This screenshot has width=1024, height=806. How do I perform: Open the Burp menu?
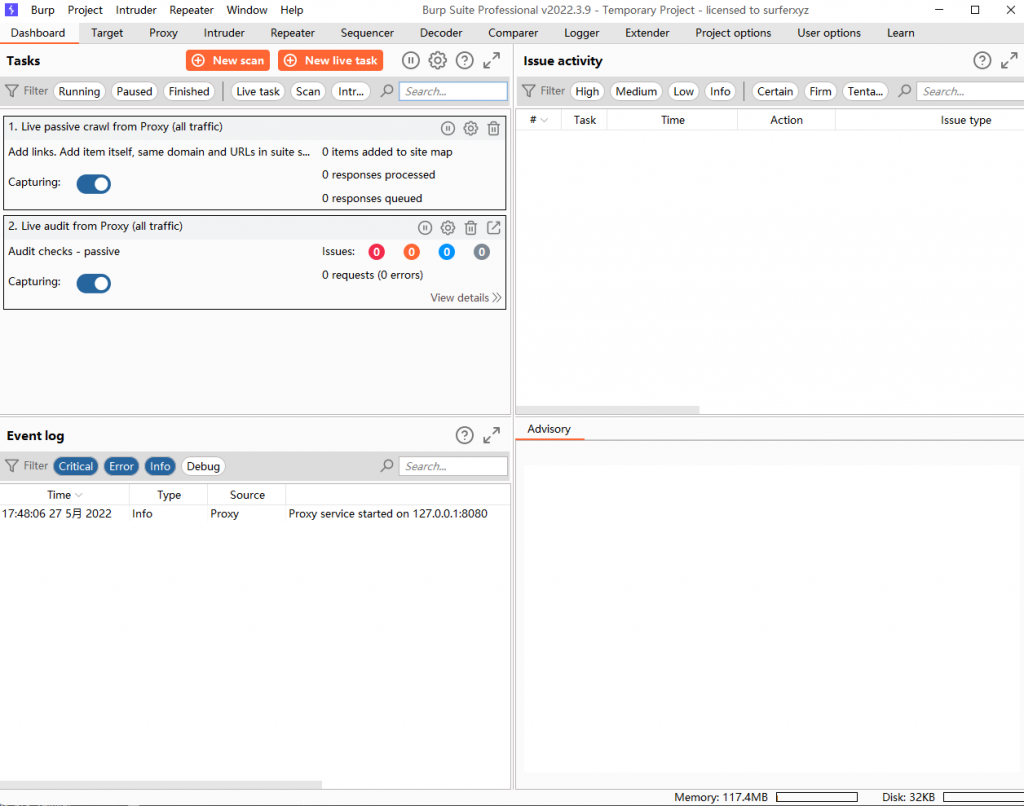click(42, 10)
